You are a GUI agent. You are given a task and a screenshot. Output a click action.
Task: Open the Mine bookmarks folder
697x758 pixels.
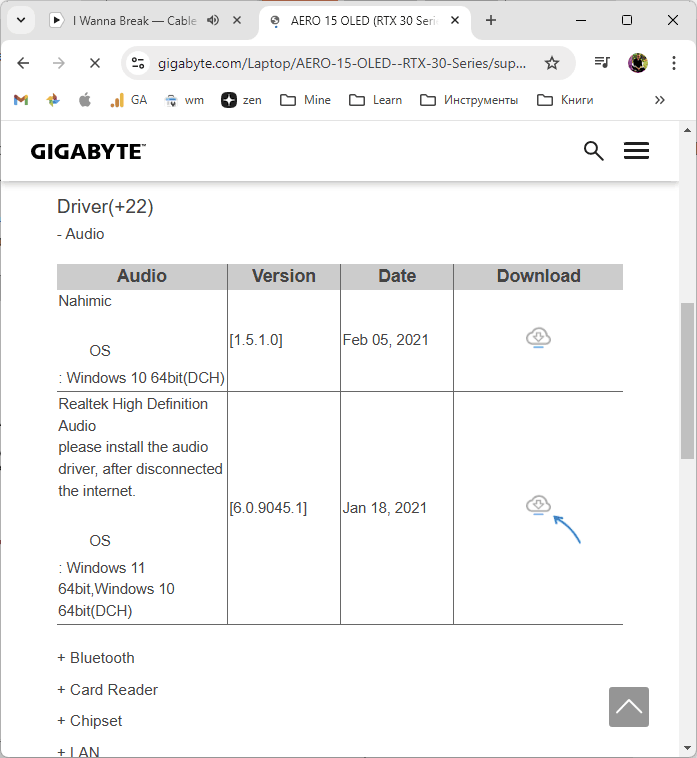tap(305, 100)
